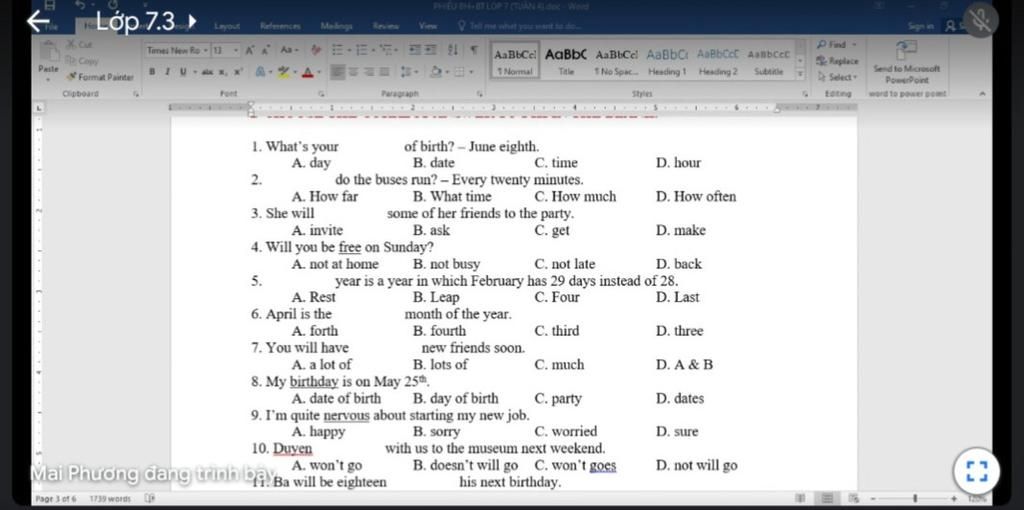Click the Replace button
This screenshot has height=510, width=1024.
(837, 61)
